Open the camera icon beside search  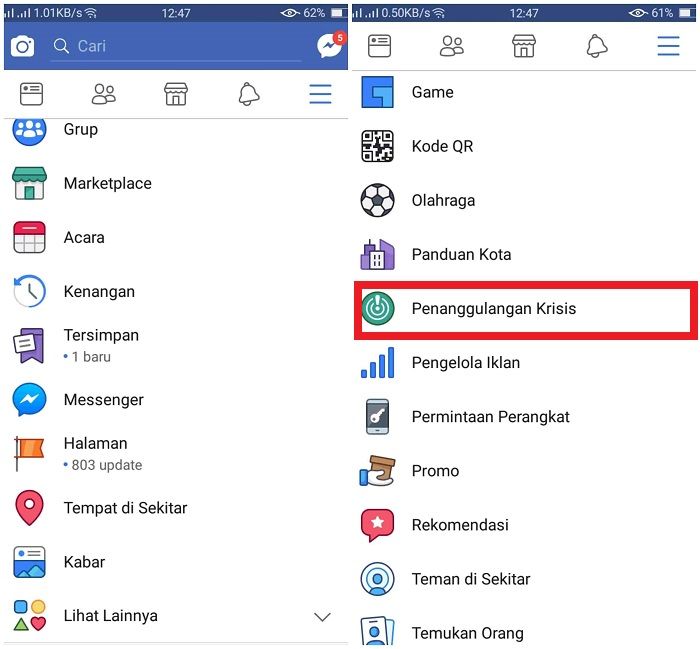22,46
